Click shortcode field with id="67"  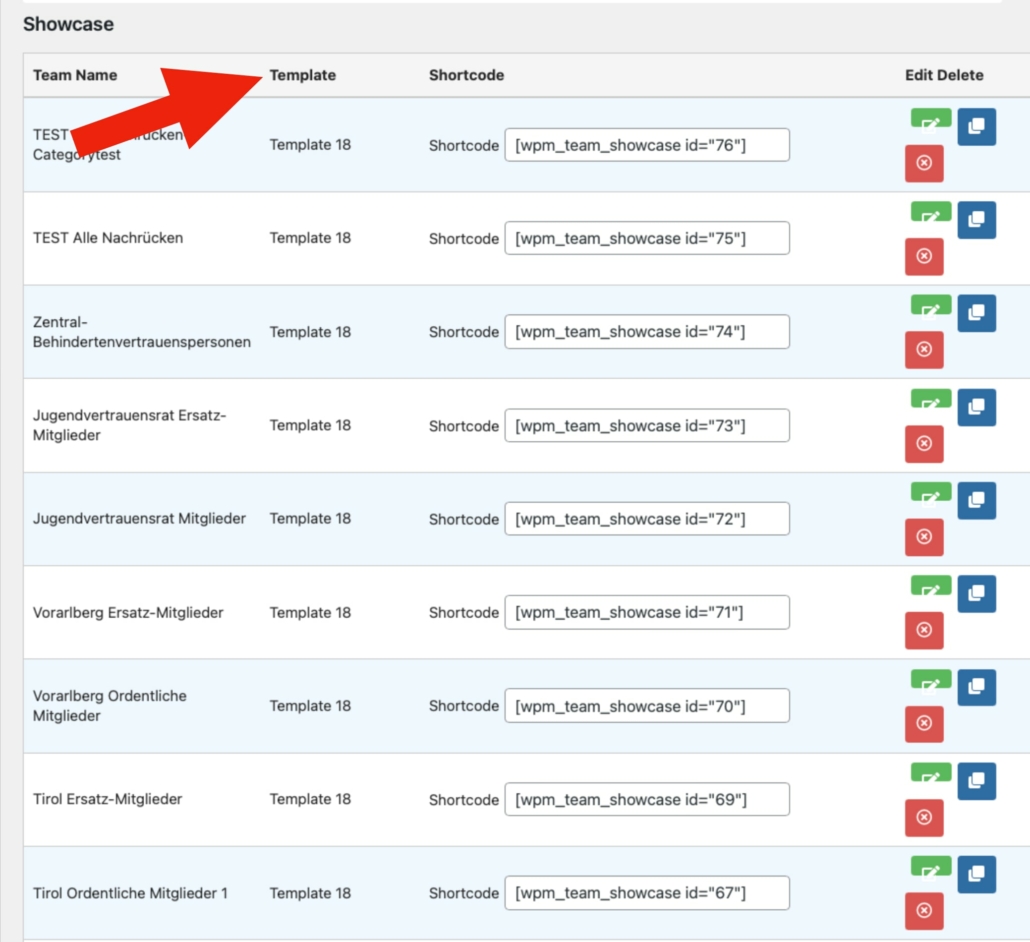tap(646, 893)
